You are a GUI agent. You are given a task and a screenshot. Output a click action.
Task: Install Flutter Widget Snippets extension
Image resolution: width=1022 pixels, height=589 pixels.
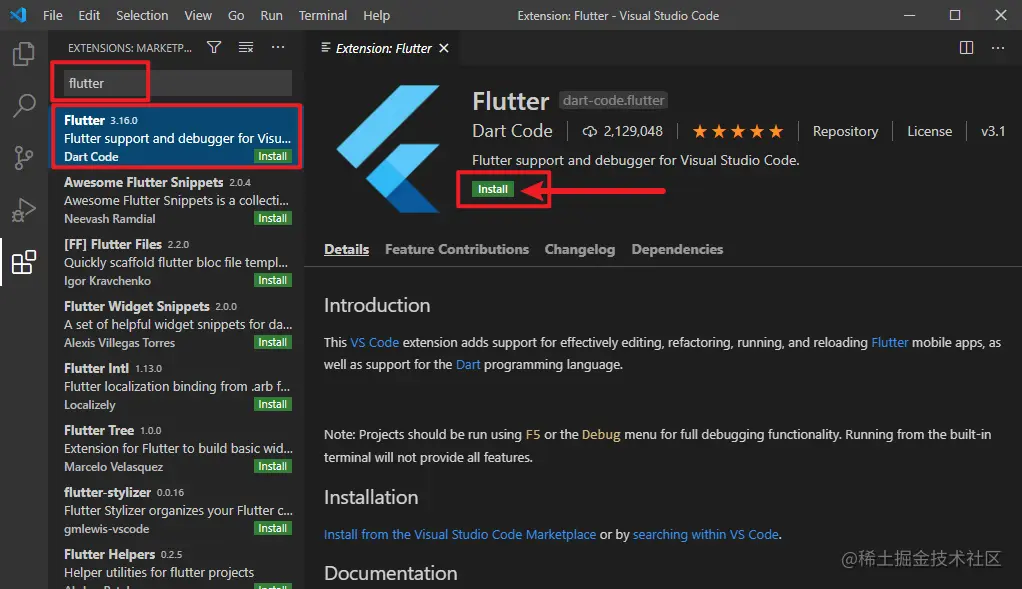(x=272, y=342)
